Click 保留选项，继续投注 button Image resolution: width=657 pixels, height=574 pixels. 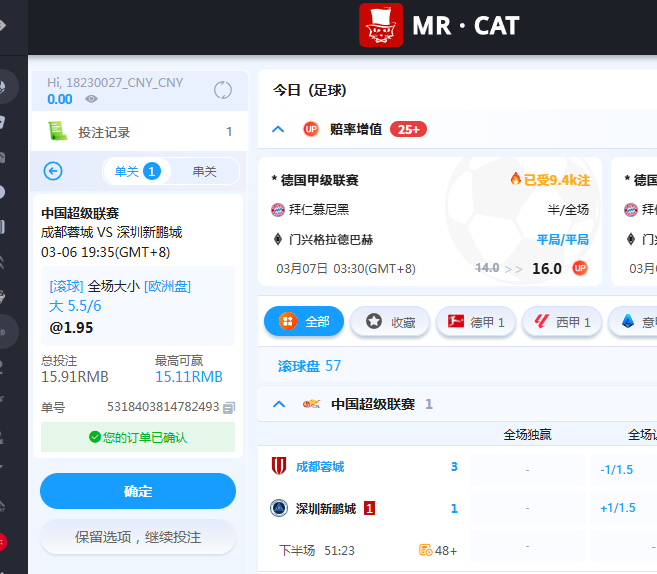coord(138,537)
